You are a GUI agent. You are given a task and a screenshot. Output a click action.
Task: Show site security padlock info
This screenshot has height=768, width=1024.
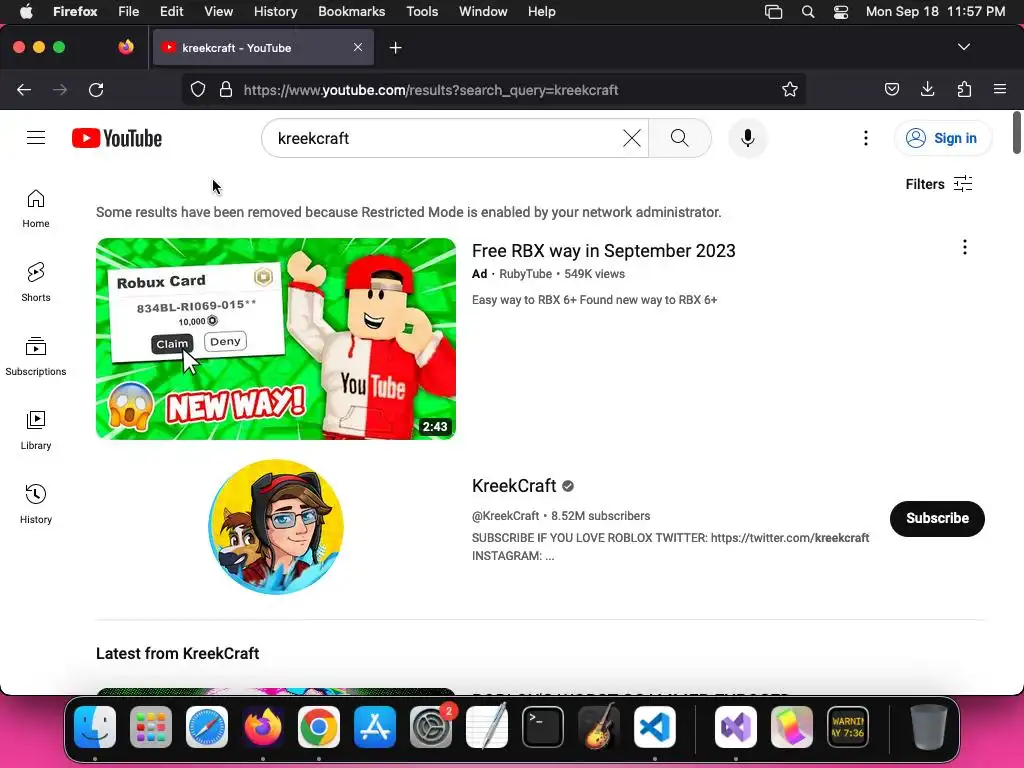coord(226,89)
